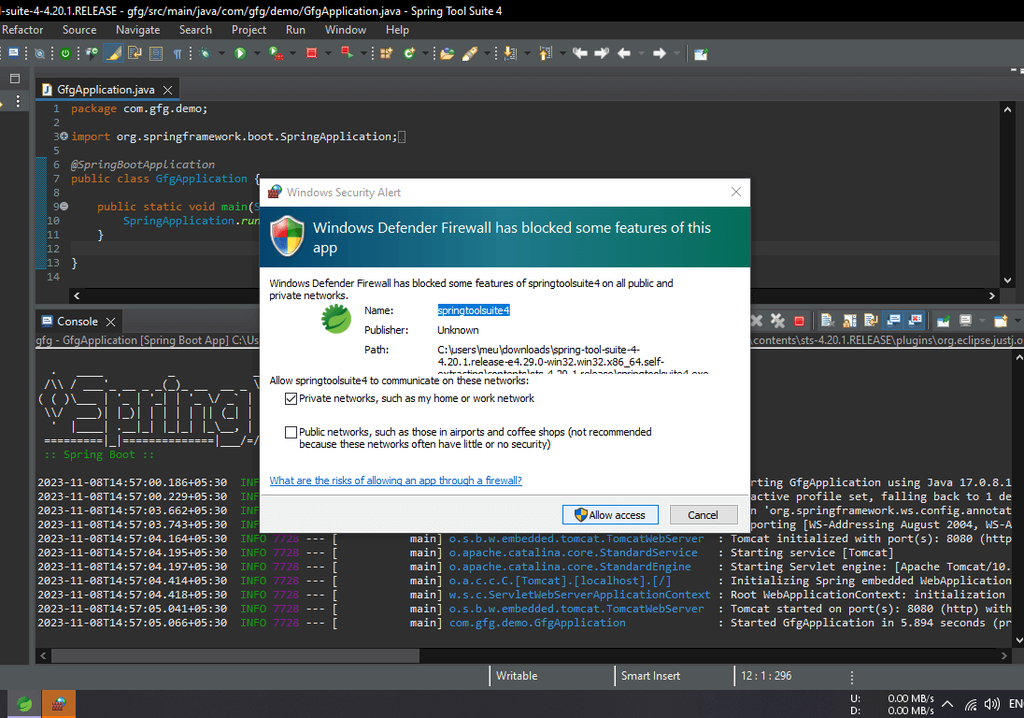Click the Allow access button
Screen dimensions: 1024x718
(x=610, y=515)
